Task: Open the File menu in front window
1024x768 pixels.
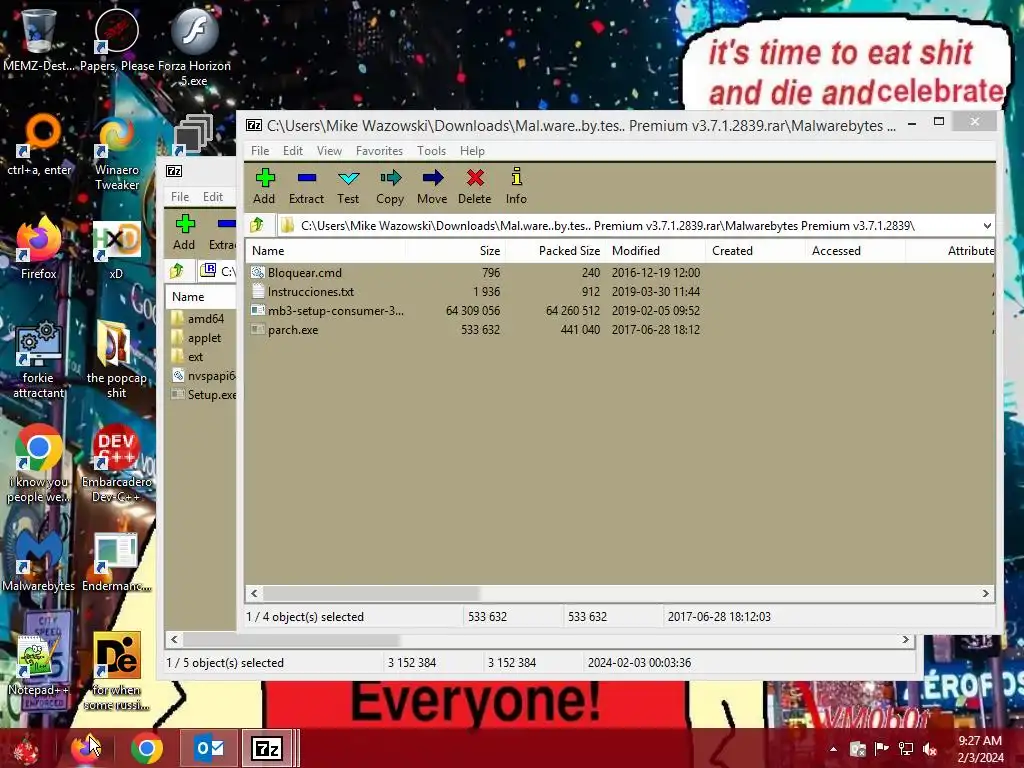Action: (260, 151)
